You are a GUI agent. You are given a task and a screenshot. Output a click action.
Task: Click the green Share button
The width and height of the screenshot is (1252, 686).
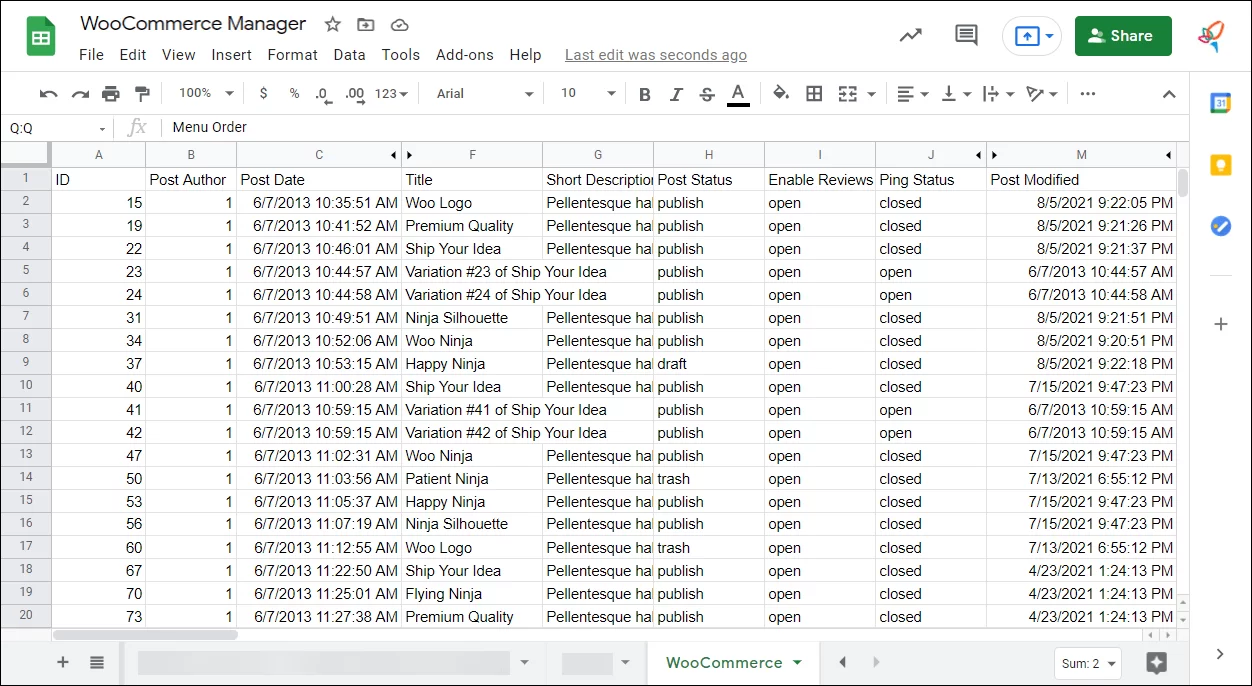pos(1122,35)
